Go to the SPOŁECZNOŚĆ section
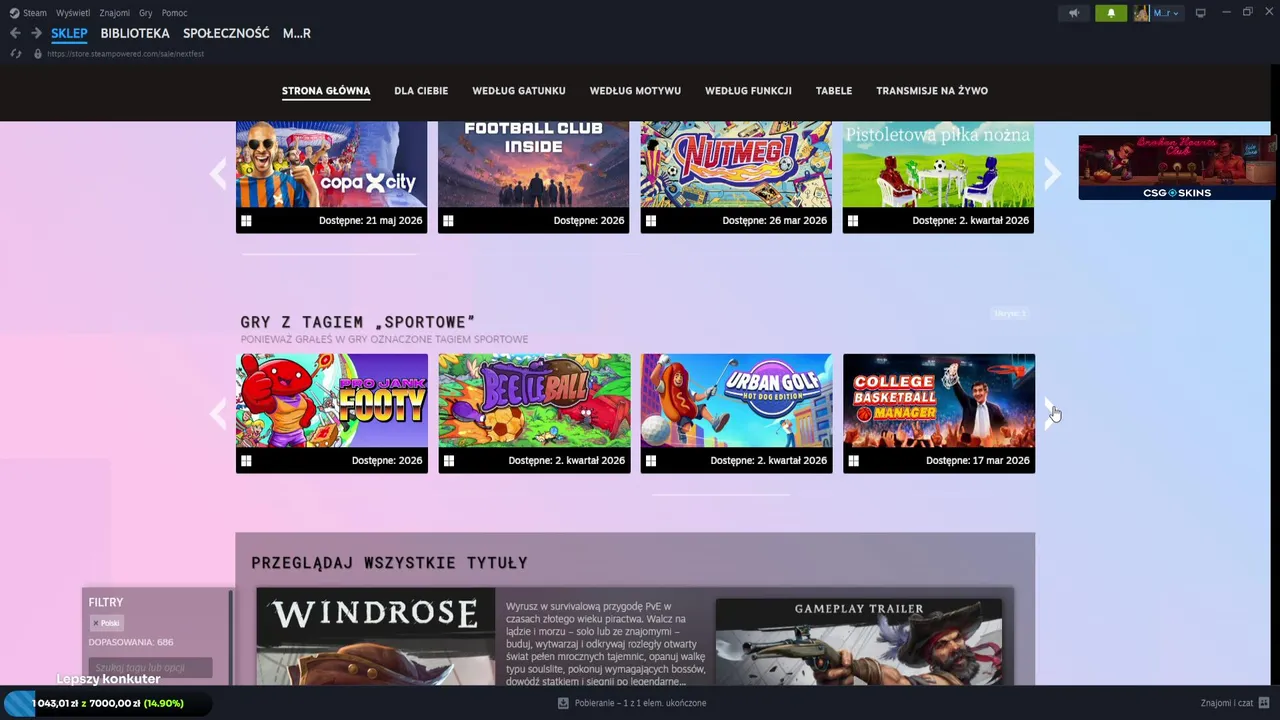The image size is (1280, 720). [x=226, y=33]
